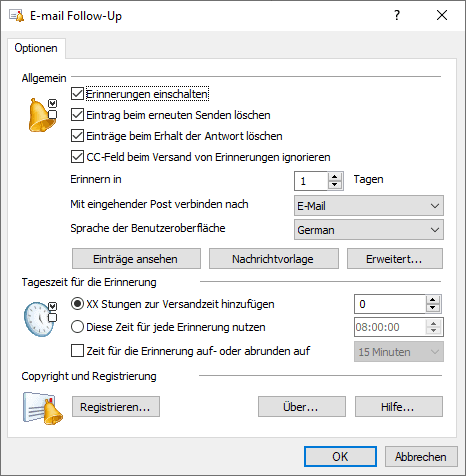Click the Erweitert... button
Viewport: 466px width, 476px height.
click(x=395, y=259)
